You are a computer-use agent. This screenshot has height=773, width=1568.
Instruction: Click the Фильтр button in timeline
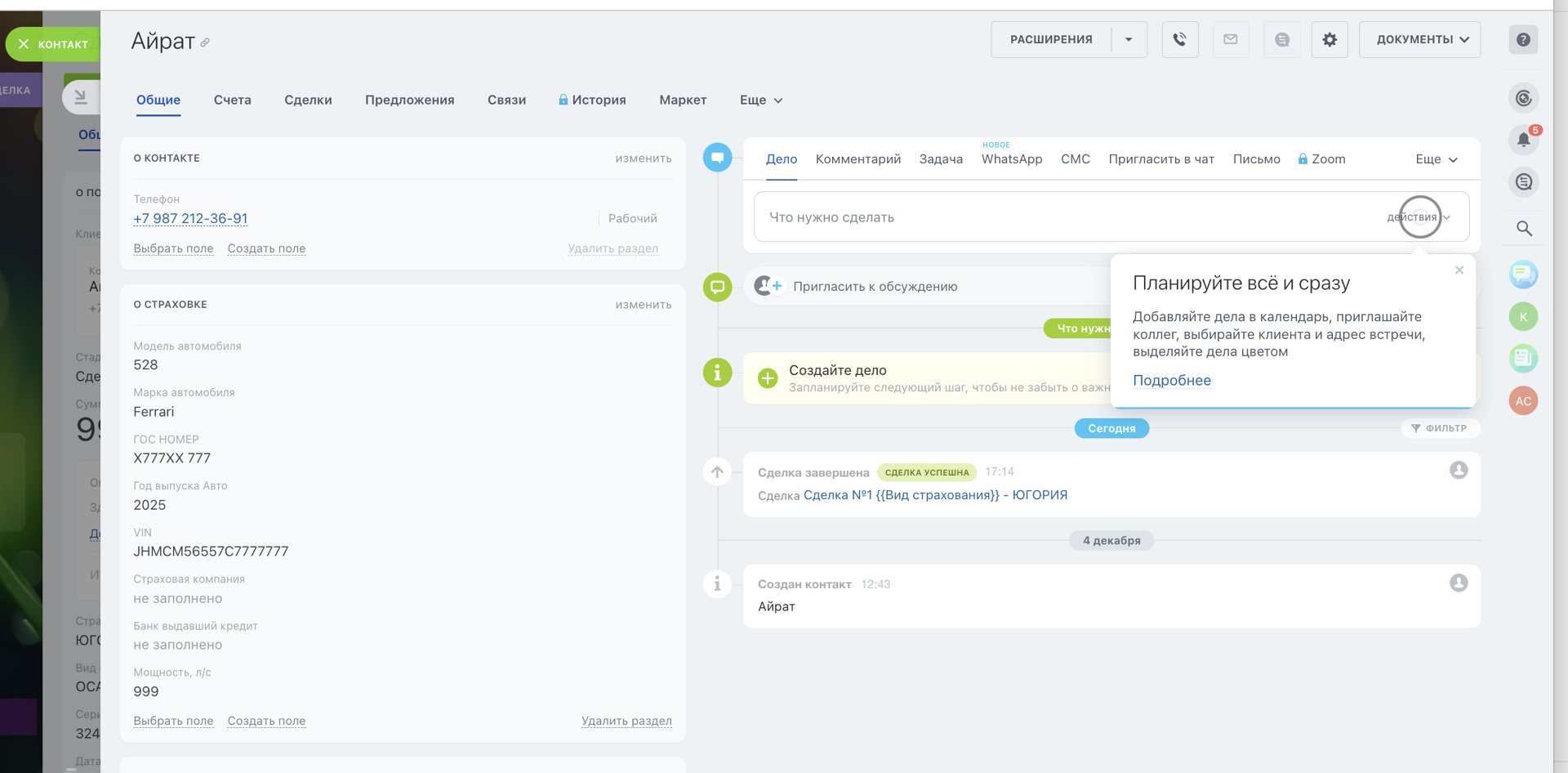tap(1439, 428)
